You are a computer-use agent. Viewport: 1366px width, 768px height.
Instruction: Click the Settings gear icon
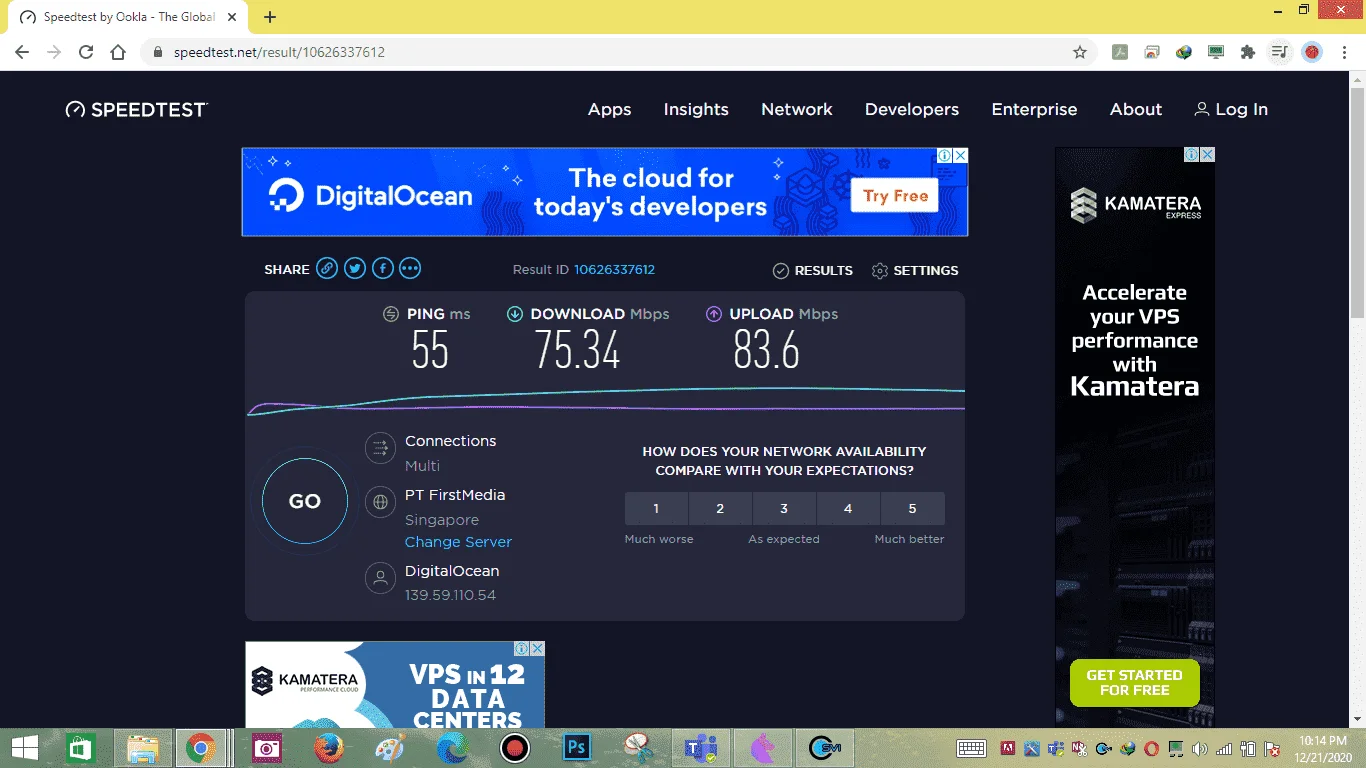click(880, 271)
